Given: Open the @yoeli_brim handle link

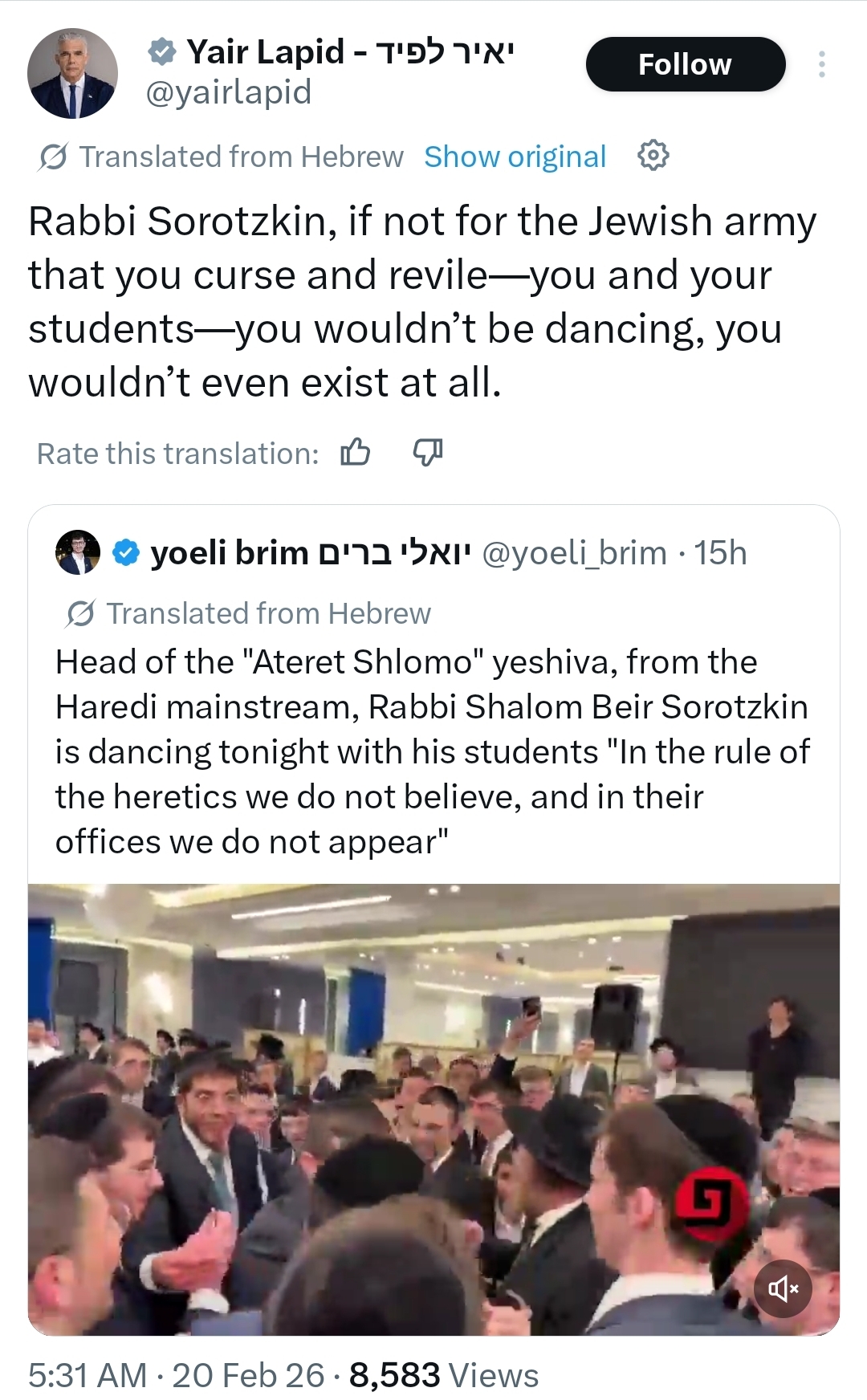Looking at the screenshot, I should [574, 552].
